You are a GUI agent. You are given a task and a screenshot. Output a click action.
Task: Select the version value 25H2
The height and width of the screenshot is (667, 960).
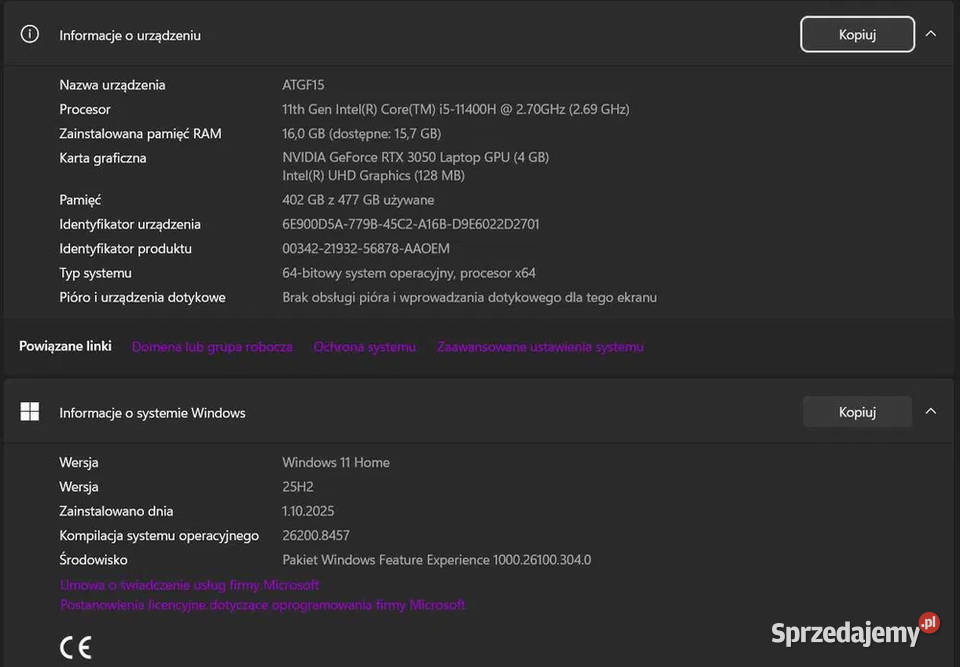[298, 487]
